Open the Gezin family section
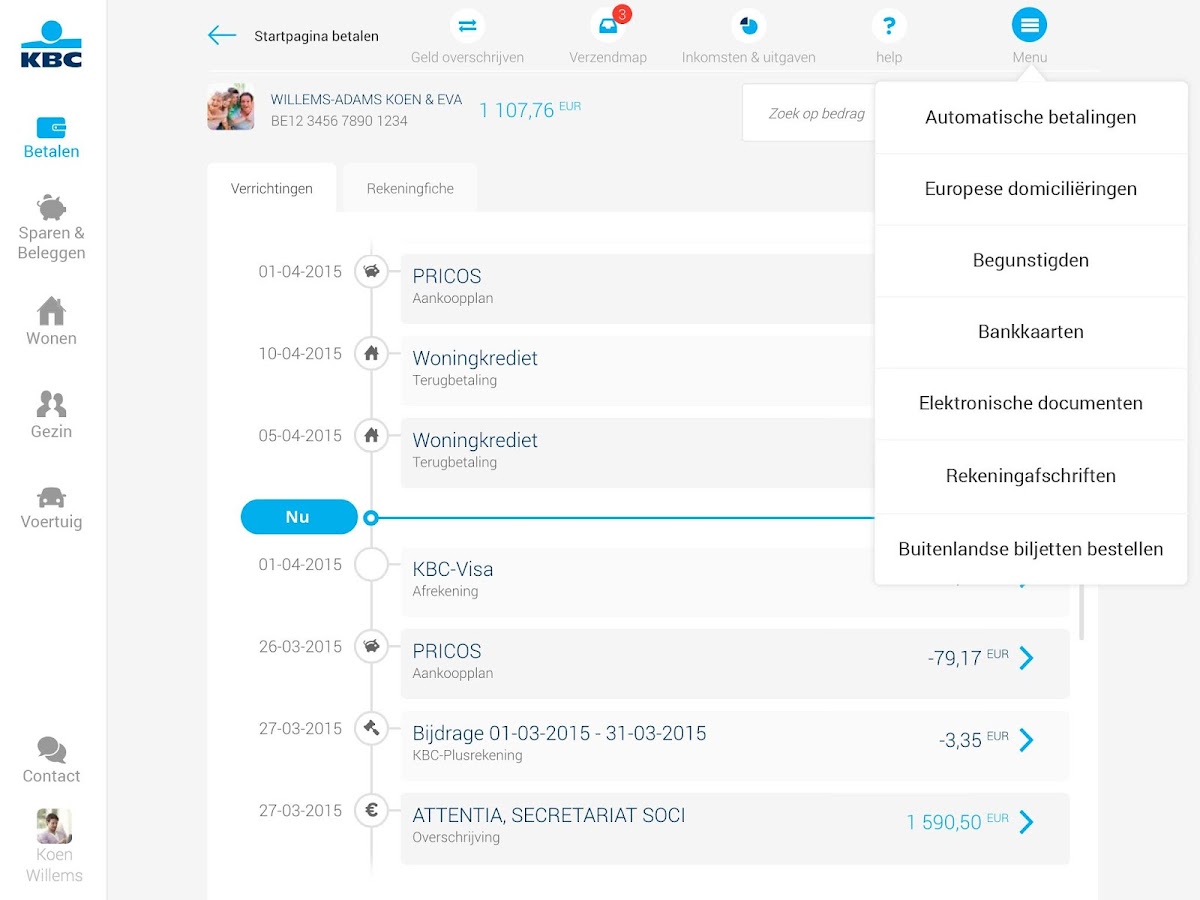1200x900 pixels. [x=51, y=415]
